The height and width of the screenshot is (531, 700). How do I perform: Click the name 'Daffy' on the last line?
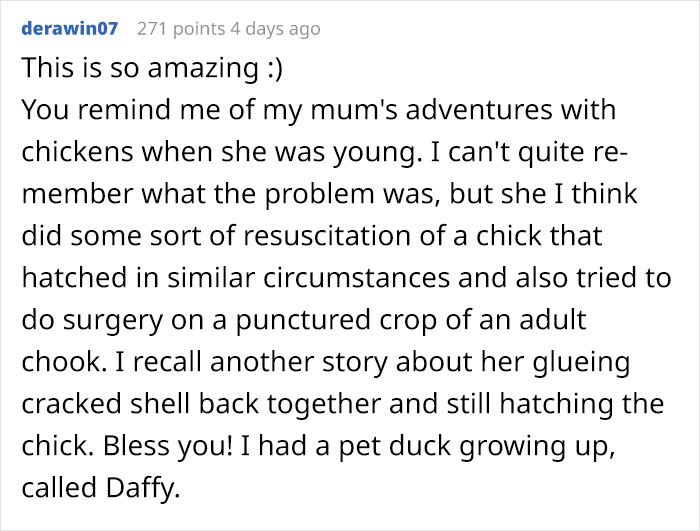point(140,488)
